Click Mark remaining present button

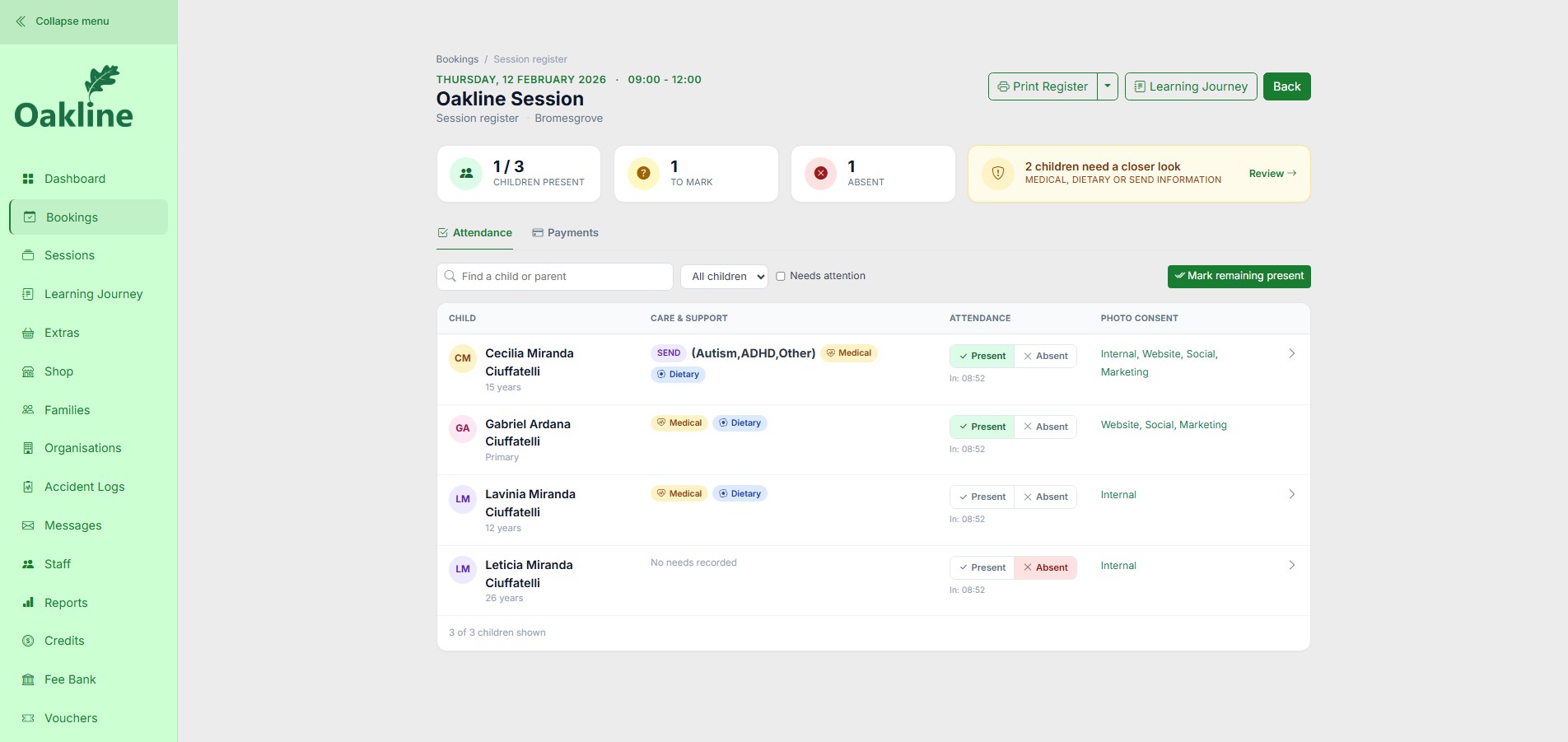pyautogui.click(x=1239, y=276)
